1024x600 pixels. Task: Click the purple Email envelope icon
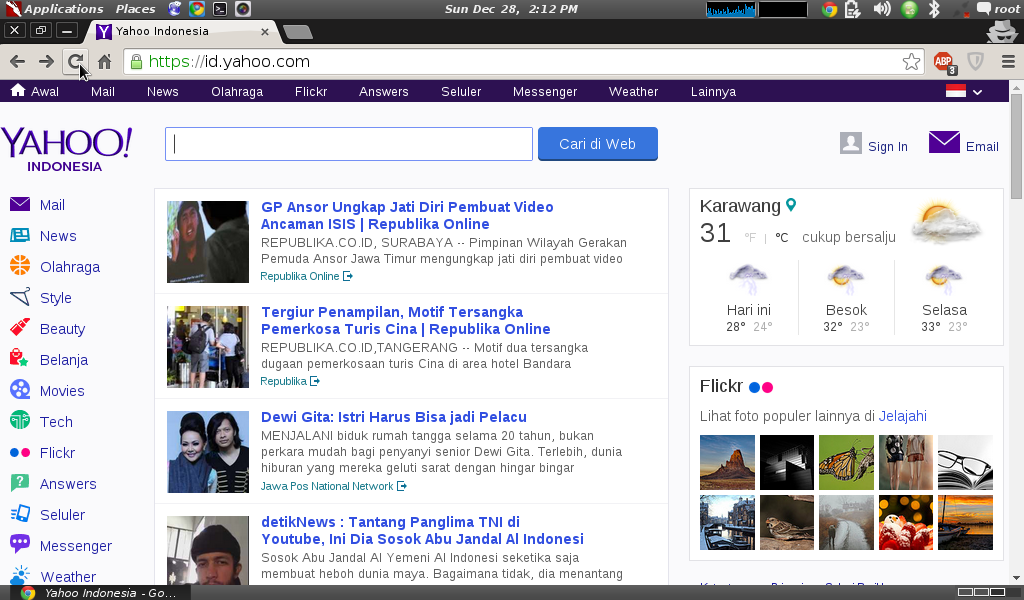(x=944, y=142)
